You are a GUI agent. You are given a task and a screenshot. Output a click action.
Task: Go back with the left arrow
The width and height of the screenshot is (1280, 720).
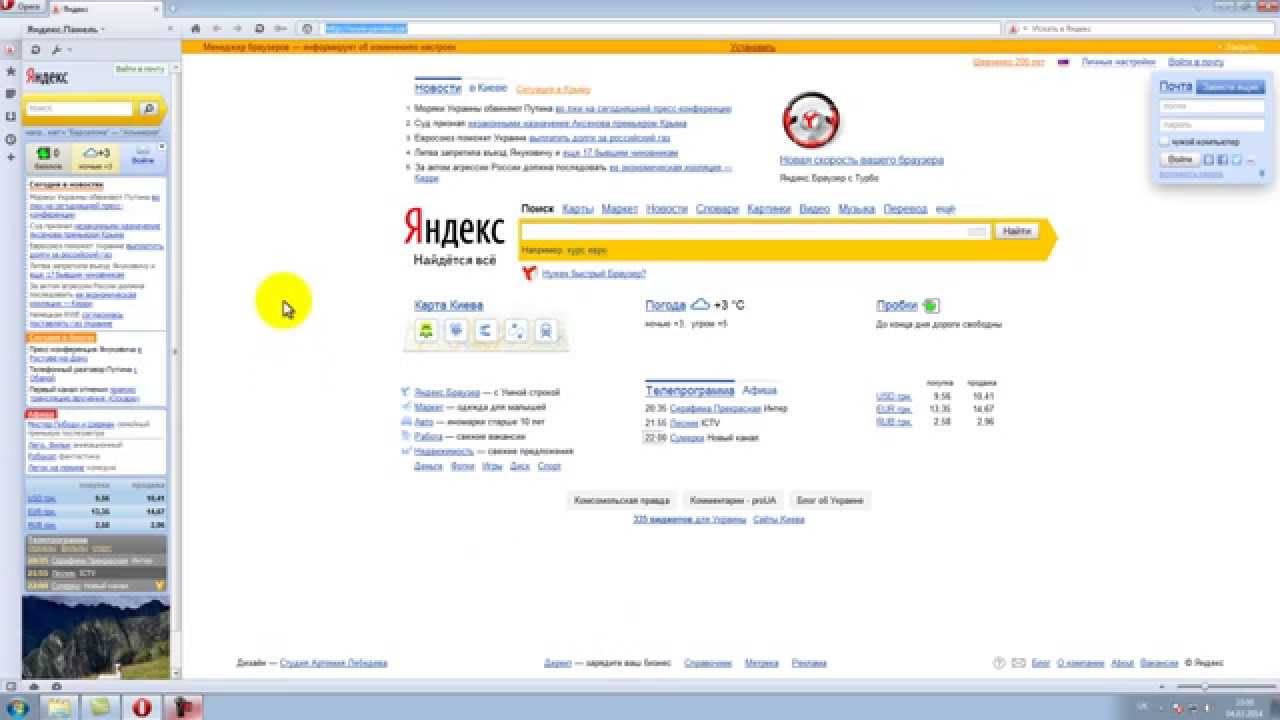[x=217, y=29]
